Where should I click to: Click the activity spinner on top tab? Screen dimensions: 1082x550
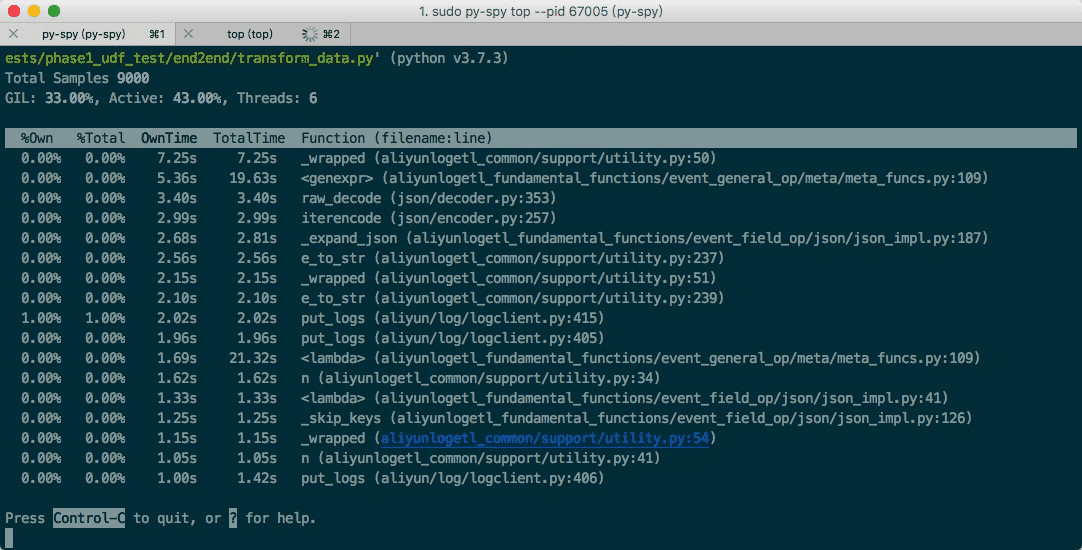point(310,34)
